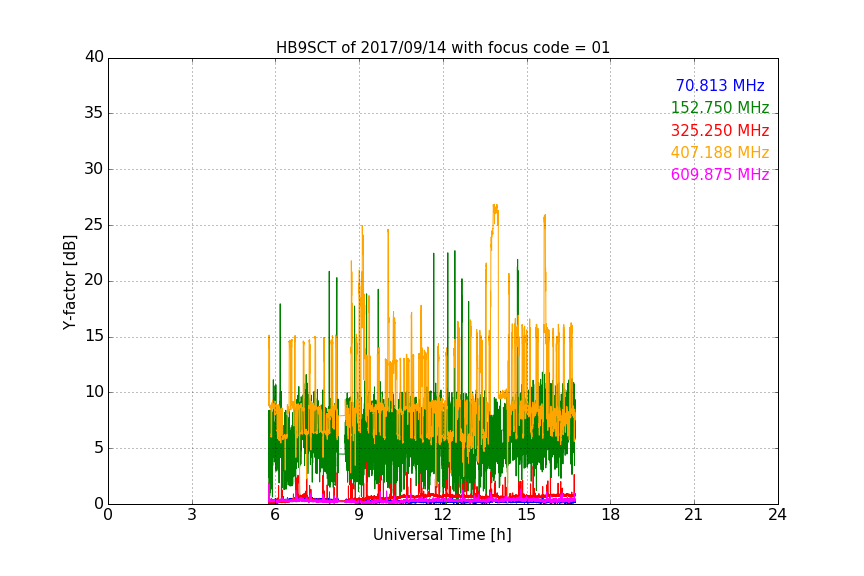Select the red 325.250 MHz legend label
Image resolution: width=864 pixels, height=576 pixels.
point(720,130)
